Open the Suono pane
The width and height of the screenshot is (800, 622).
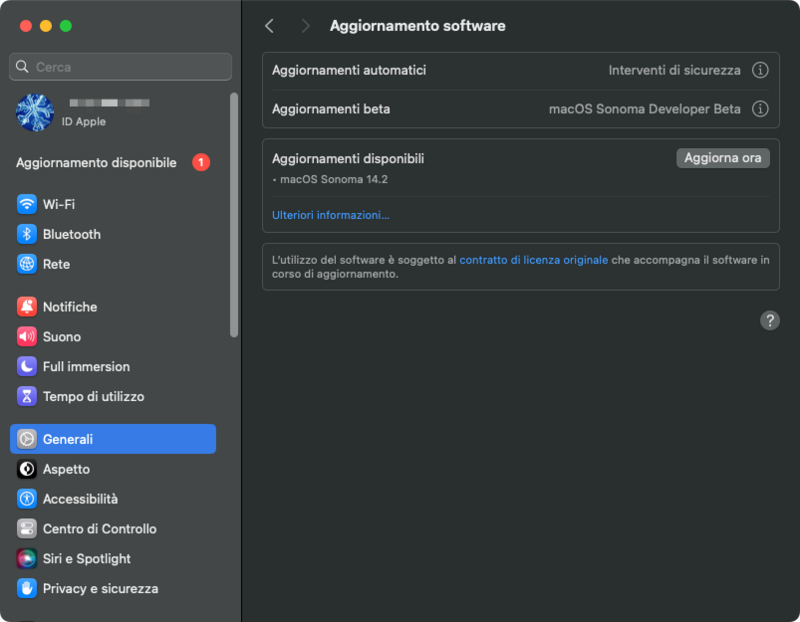click(113, 337)
